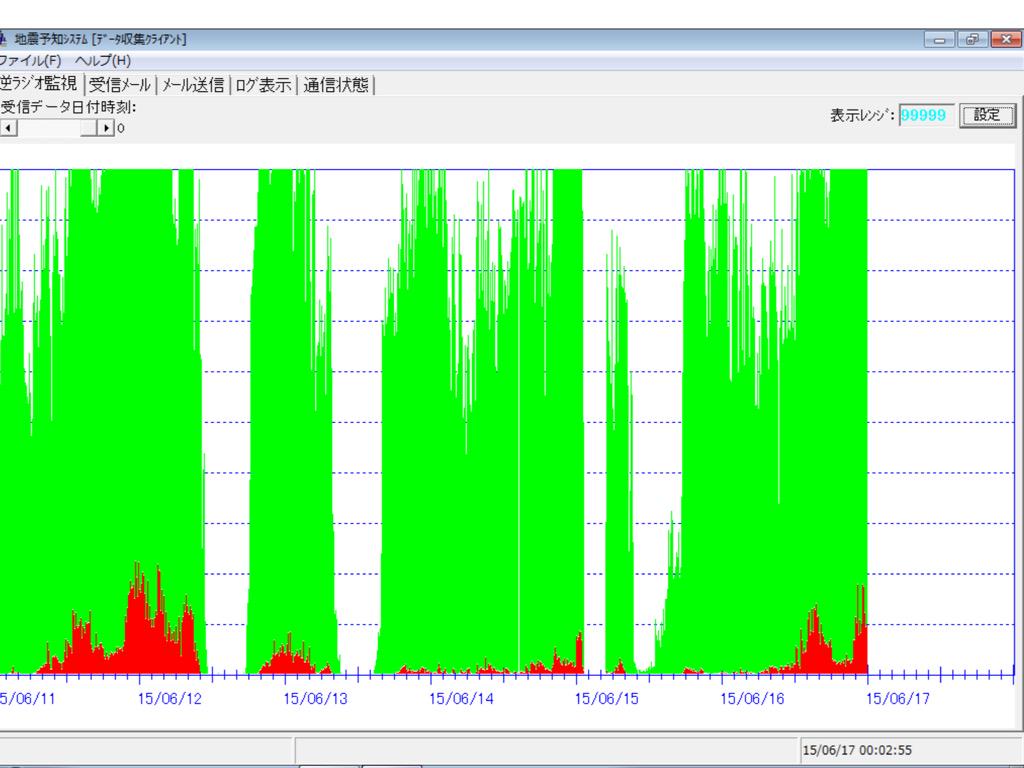Open the ヘルプ(H) menu

103,61
